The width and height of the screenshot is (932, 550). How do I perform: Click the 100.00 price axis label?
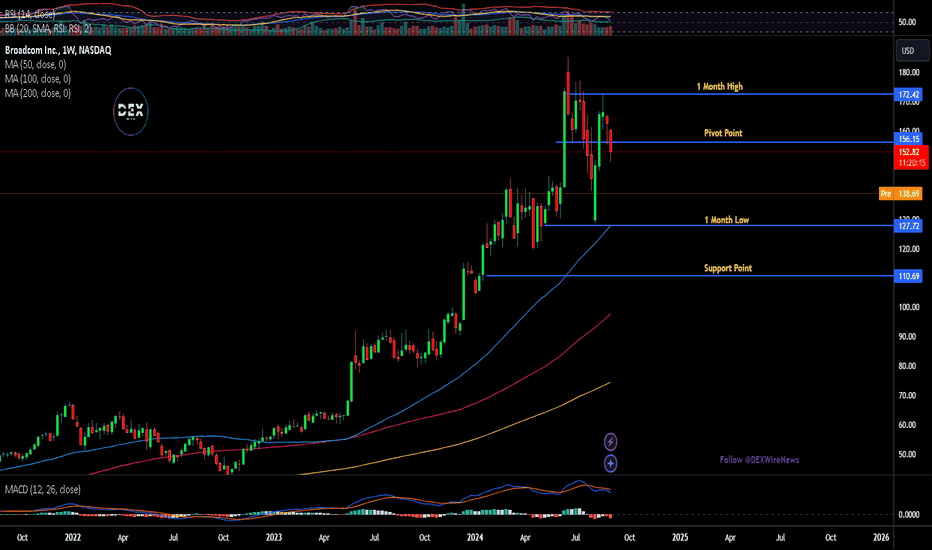coord(909,307)
